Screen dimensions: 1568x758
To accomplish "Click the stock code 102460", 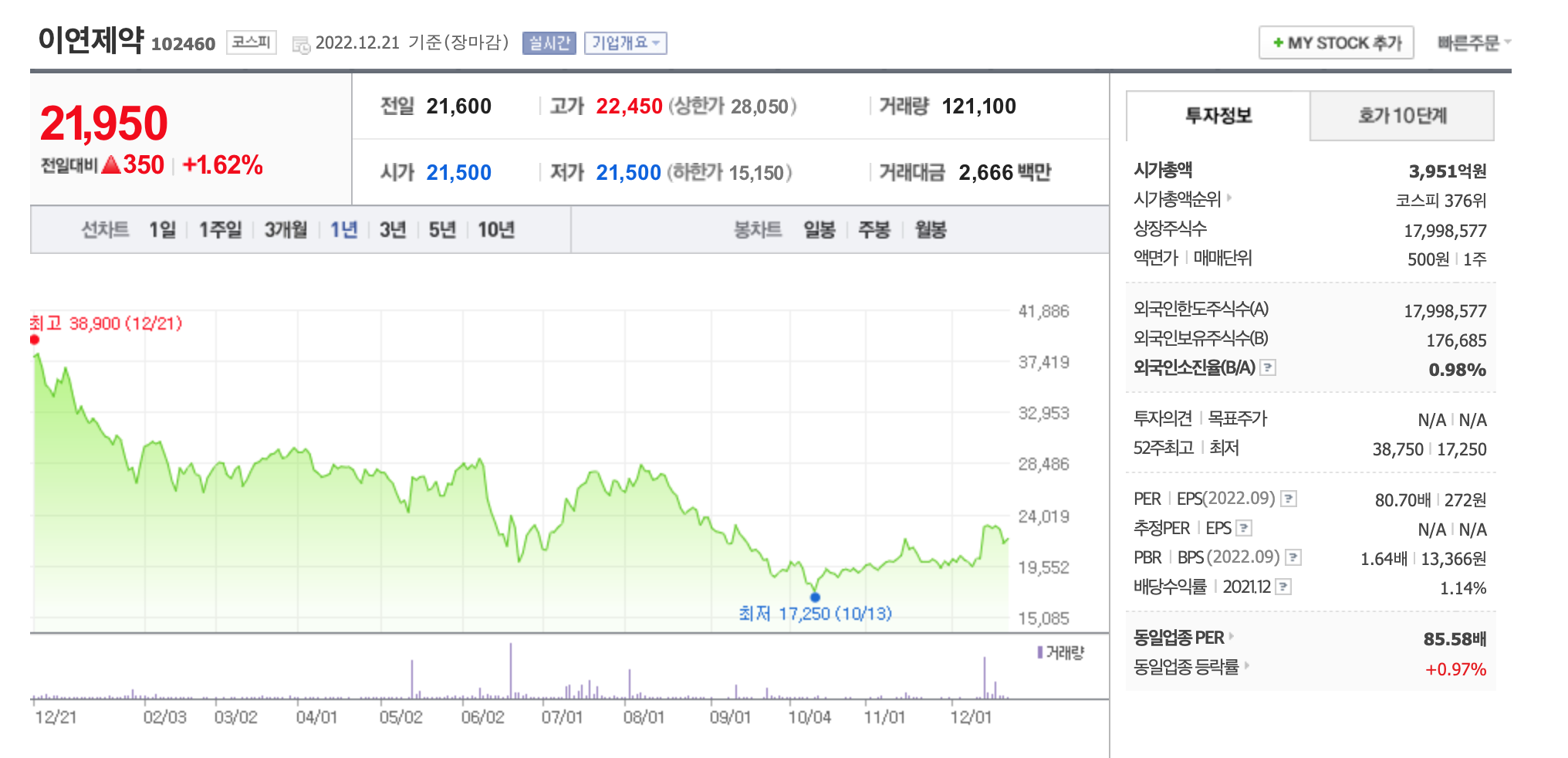I will click(x=183, y=44).
